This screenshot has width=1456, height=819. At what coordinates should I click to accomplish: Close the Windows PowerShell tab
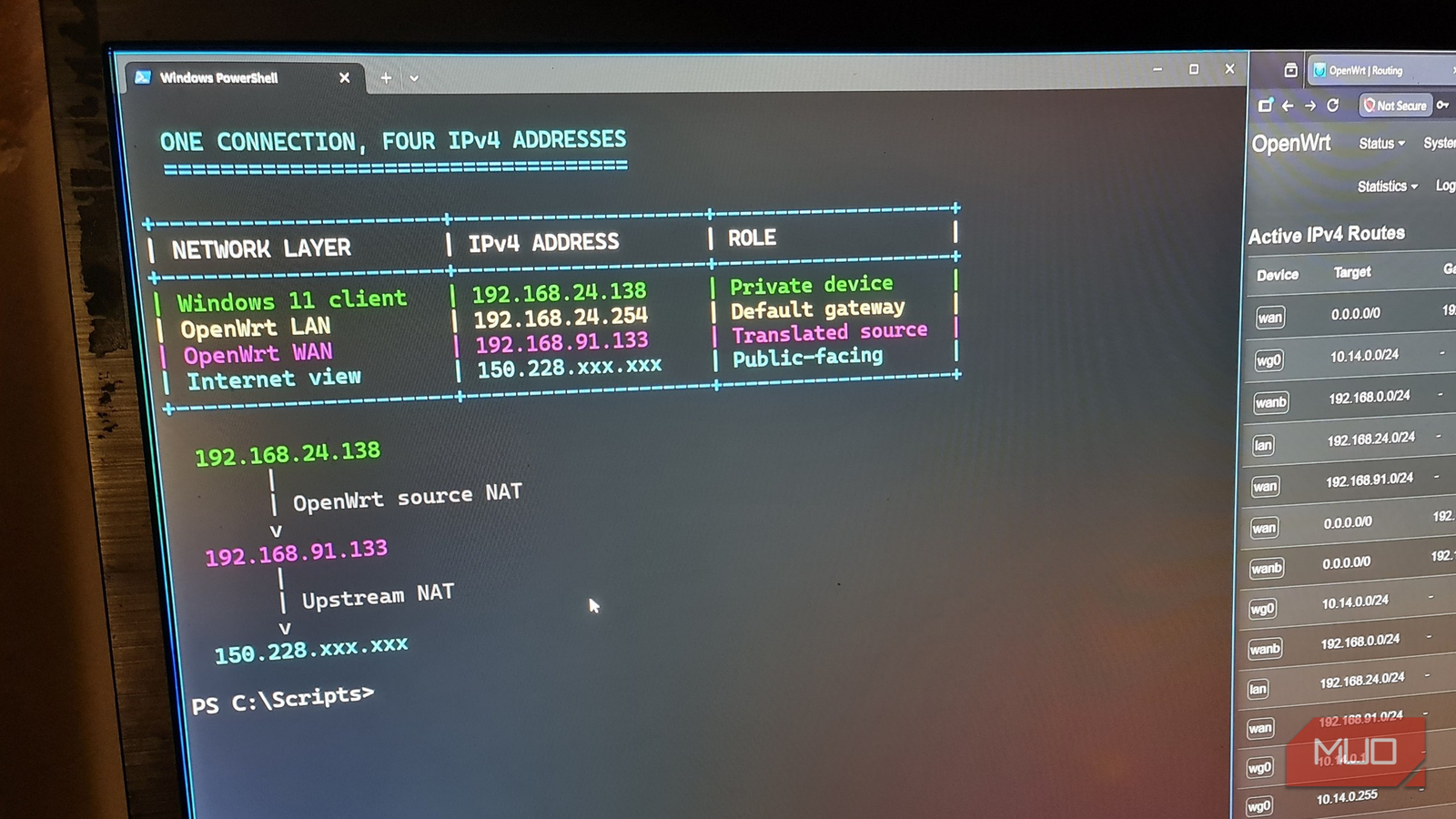344,78
